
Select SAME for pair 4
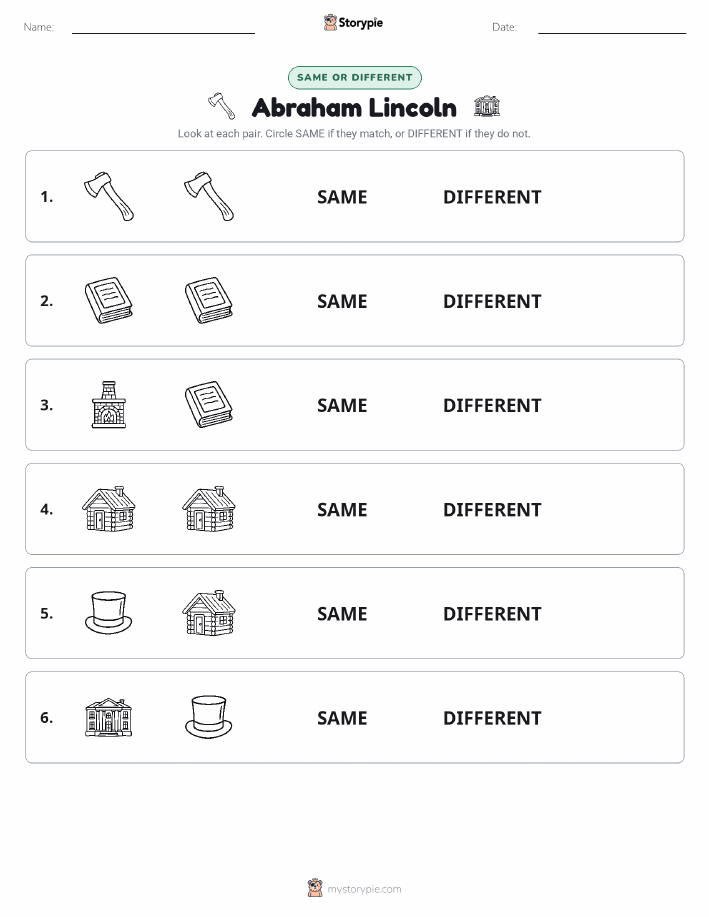pyautogui.click(x=342, y=509)
